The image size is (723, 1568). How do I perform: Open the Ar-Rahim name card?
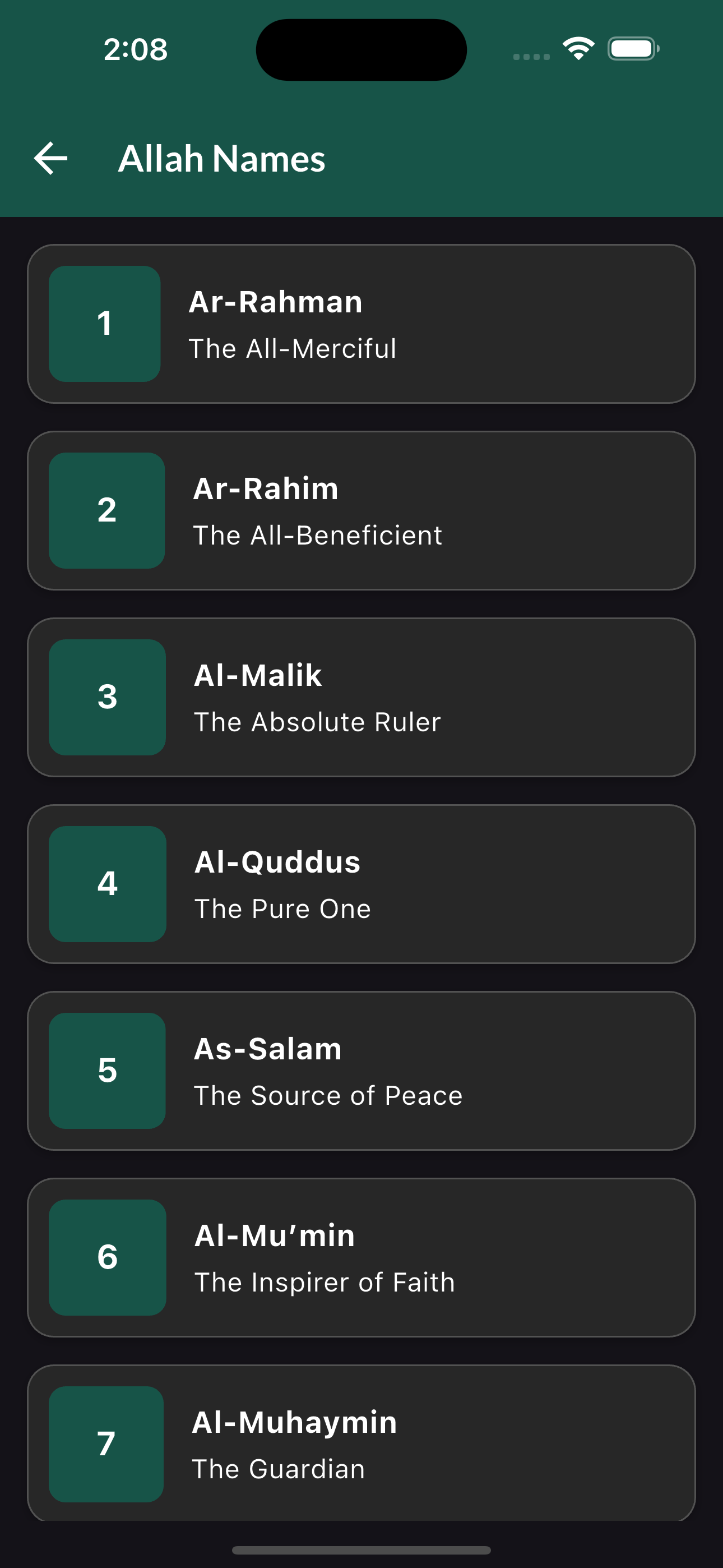click(361, 511)
